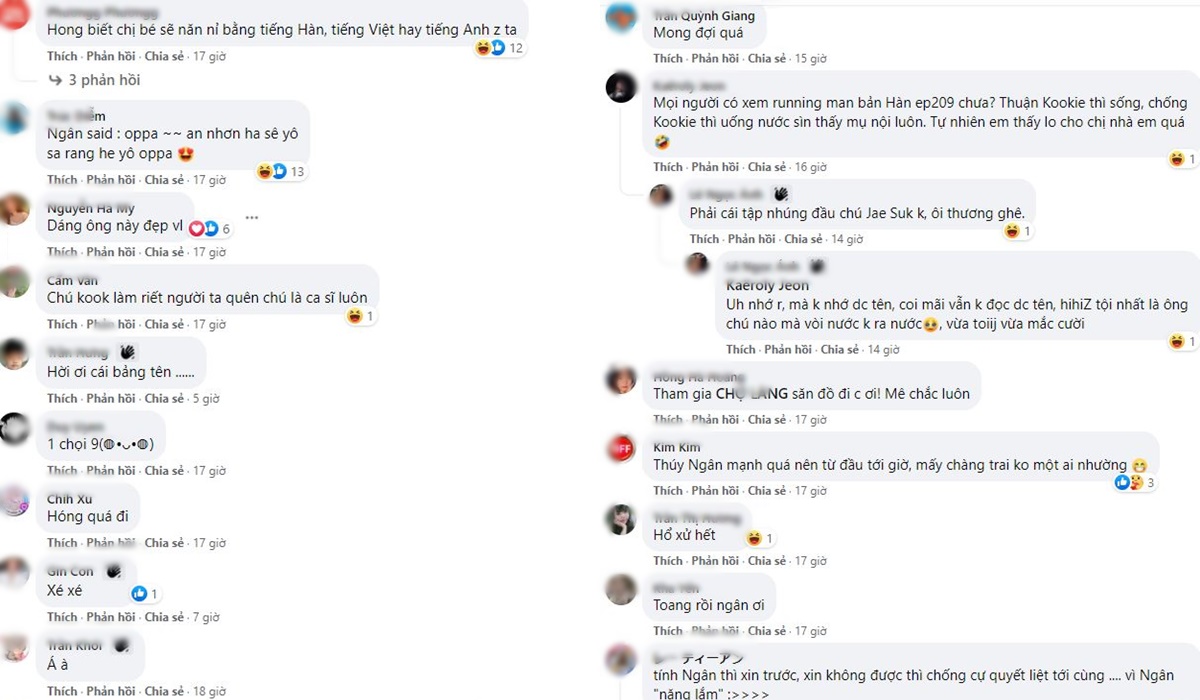The width and height of the screenshot is (1200, 700).
Task: Open reactions with count 13 on Ngân said comment
Action: click(x=280, y=172)
